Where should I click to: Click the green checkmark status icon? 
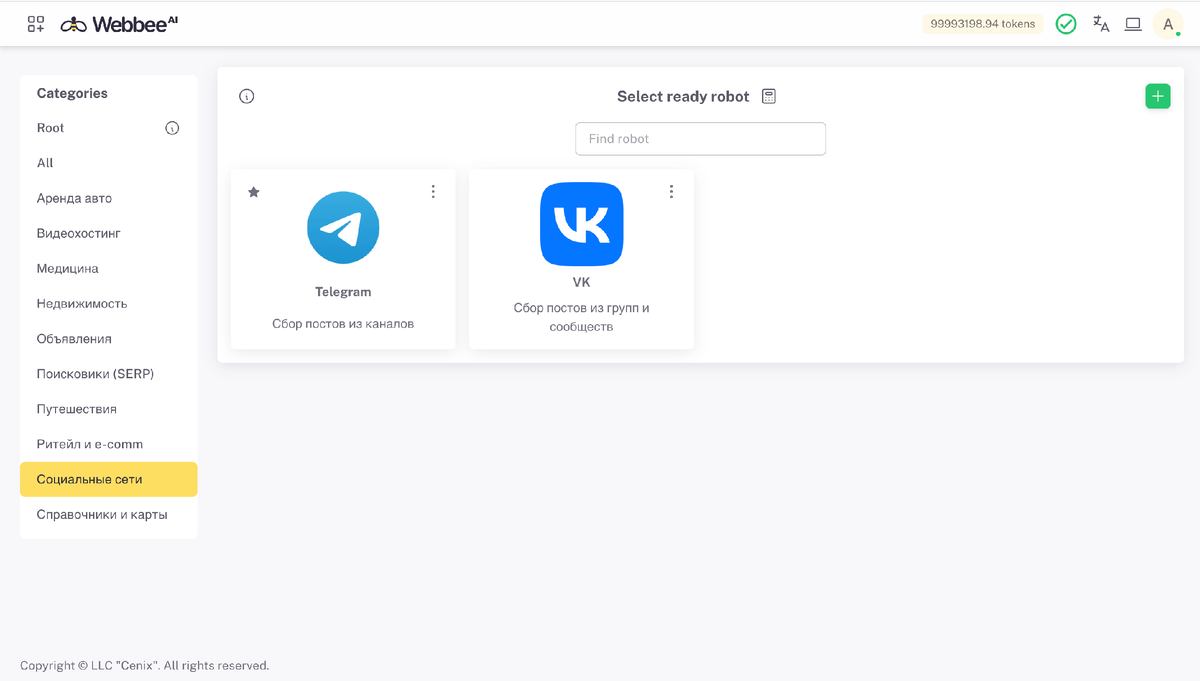coord(1066,24)
